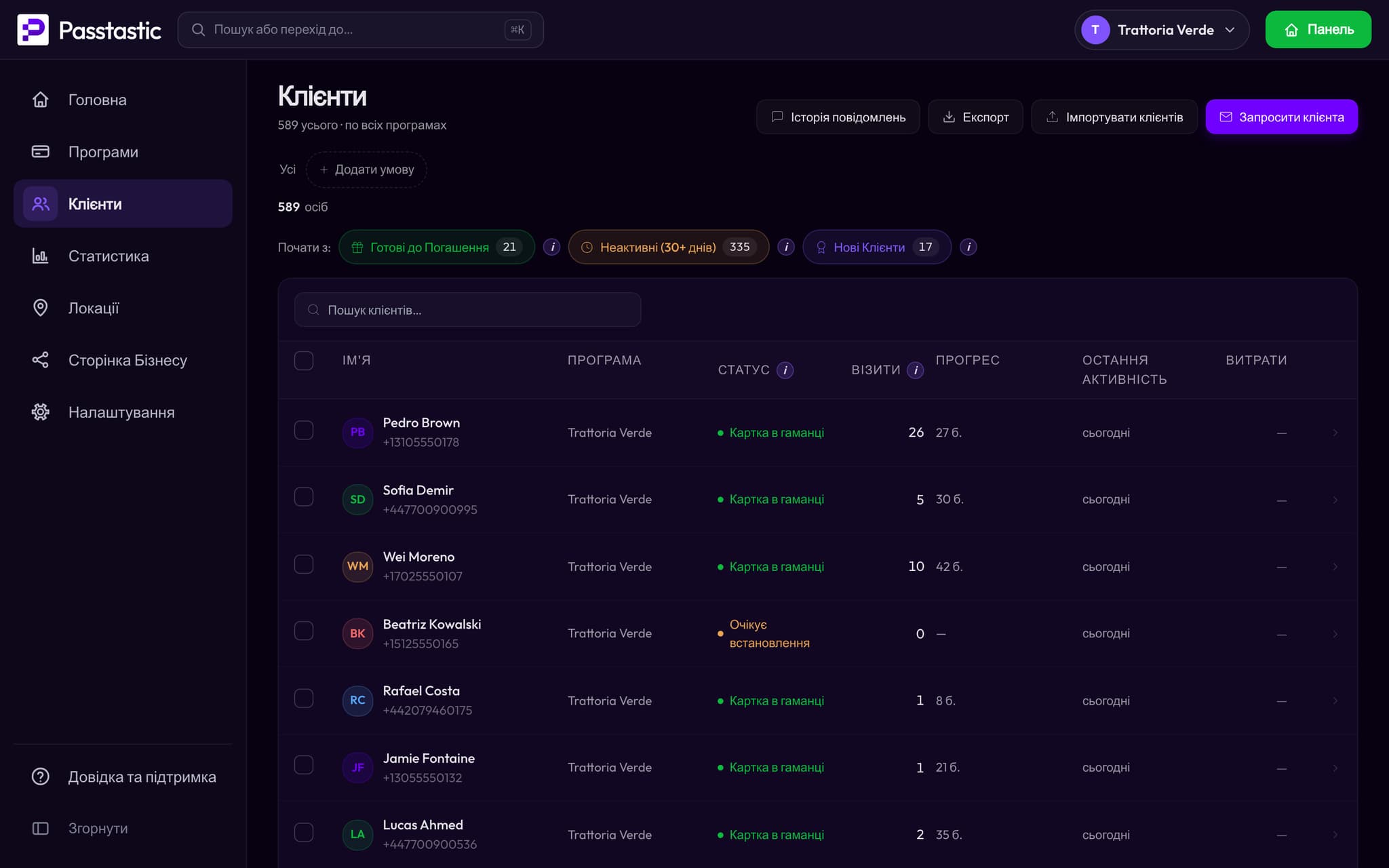Click info icon beside СТАТУС column

pyautogui.click(x=785, y=370)
